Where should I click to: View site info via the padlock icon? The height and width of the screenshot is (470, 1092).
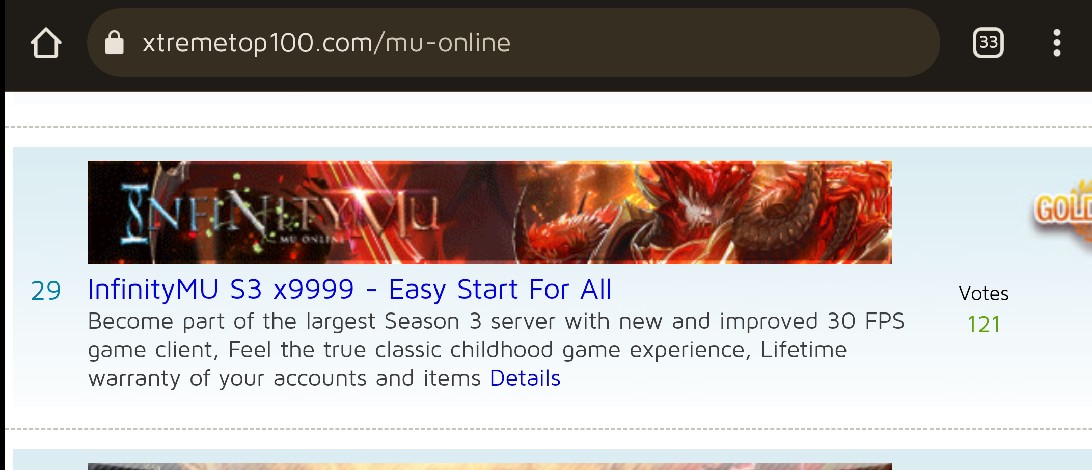tap(114, 43)
